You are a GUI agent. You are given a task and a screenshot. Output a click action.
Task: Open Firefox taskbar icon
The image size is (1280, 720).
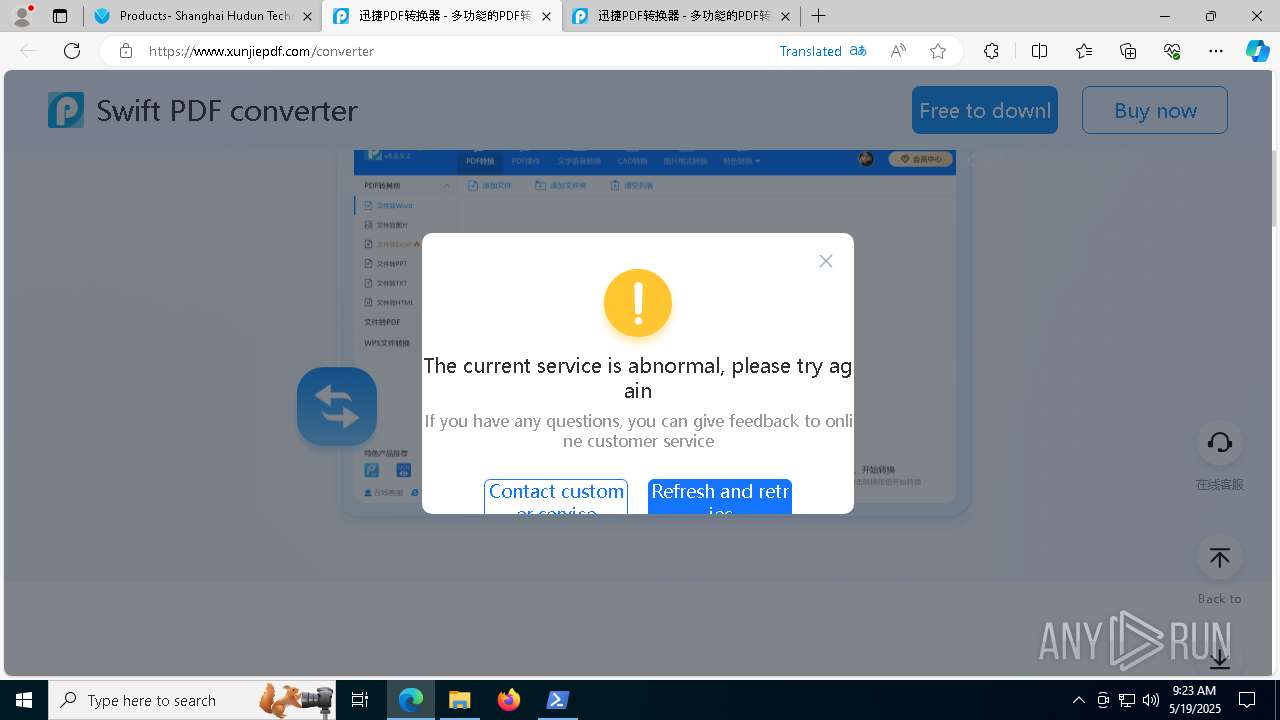[509, 700]
